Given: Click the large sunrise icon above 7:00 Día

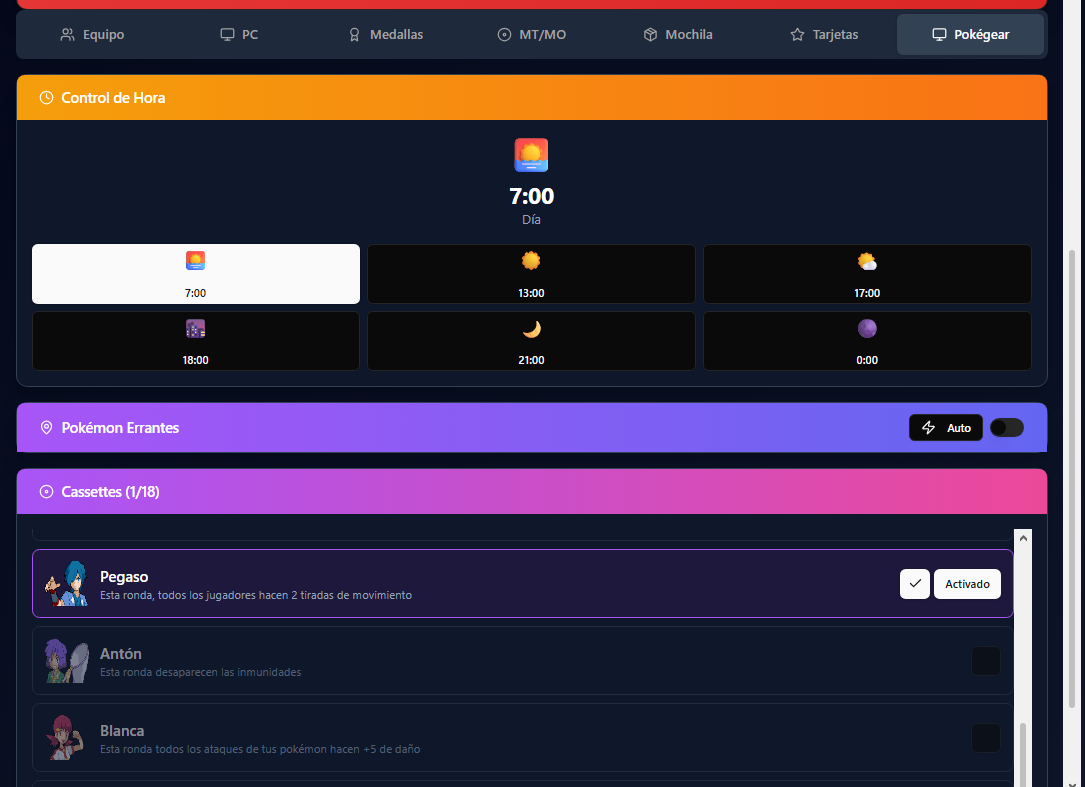Looking at the screenshot, I should 531,155.
